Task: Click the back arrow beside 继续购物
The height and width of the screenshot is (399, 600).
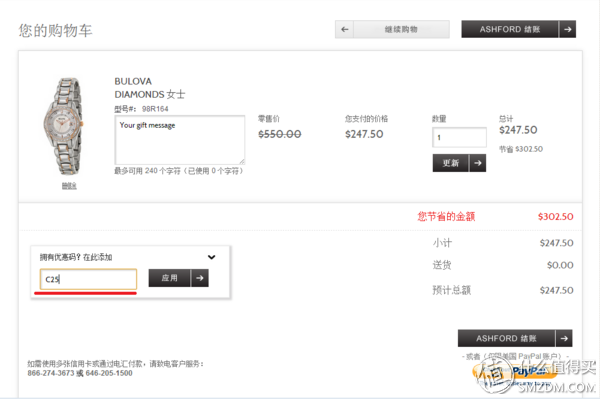Action: pos(344,29)
